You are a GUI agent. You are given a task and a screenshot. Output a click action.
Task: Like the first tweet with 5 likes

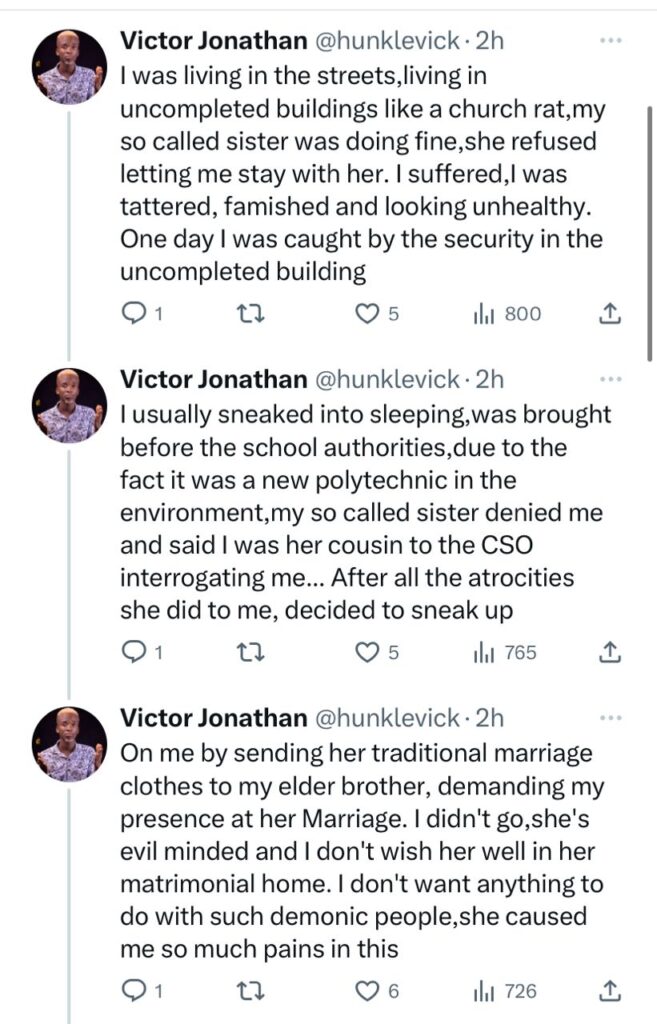coord(369,314)
